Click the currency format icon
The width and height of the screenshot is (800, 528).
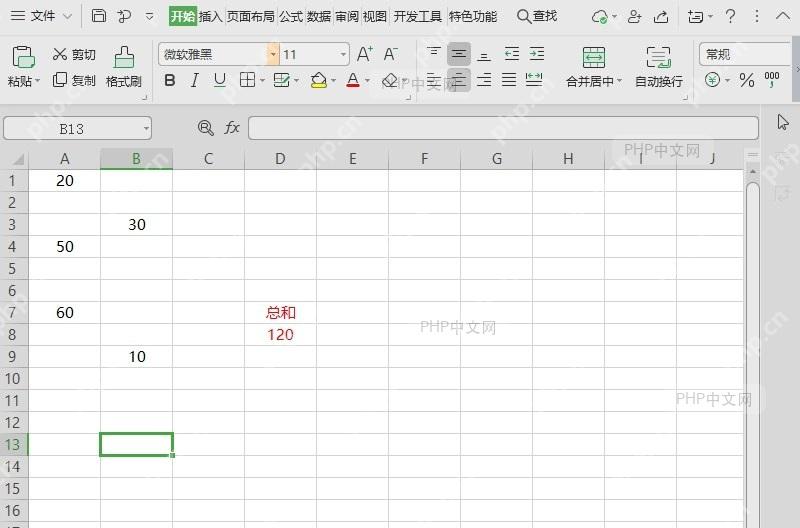coord(713,80)
